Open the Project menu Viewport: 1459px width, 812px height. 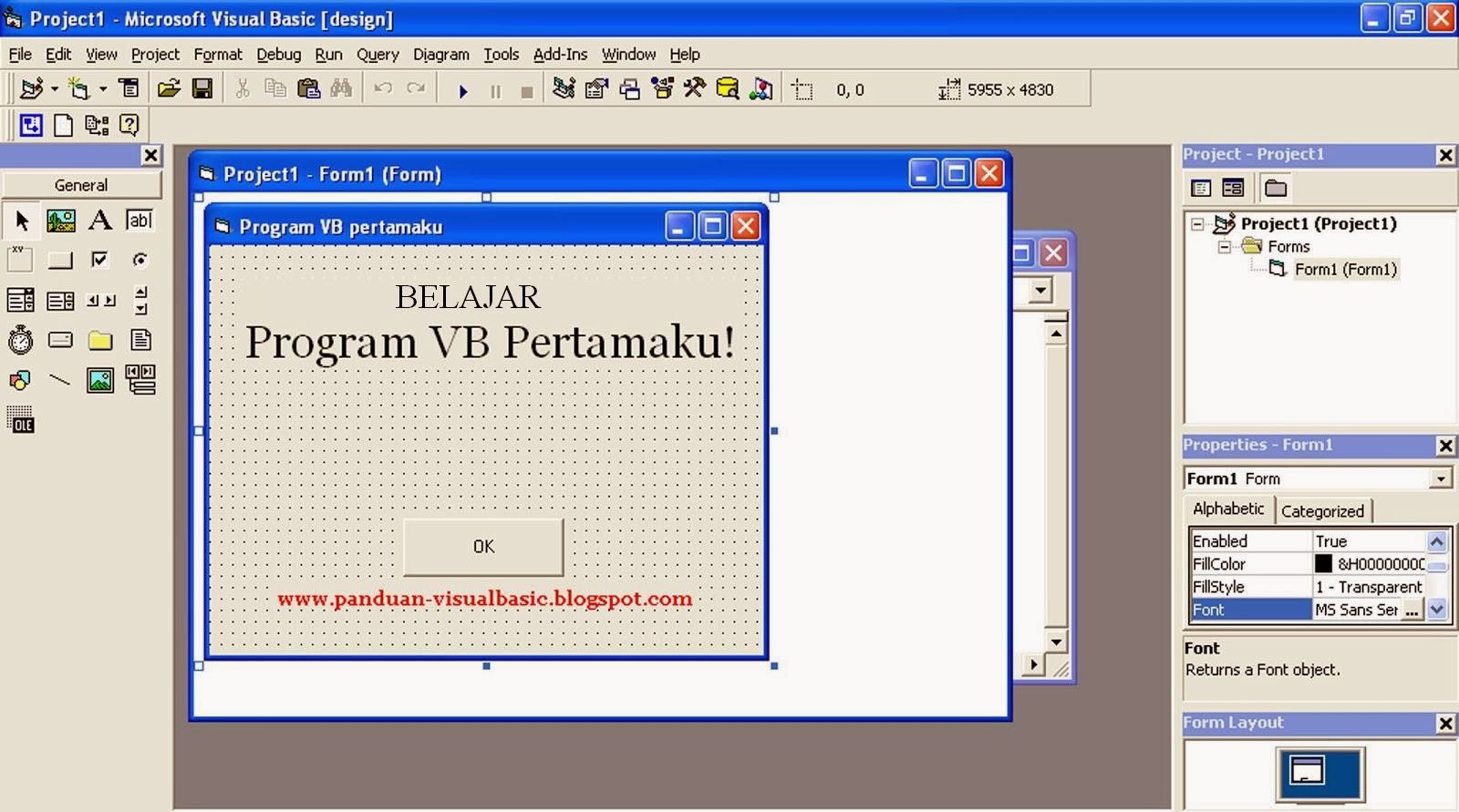coord(155,54)
